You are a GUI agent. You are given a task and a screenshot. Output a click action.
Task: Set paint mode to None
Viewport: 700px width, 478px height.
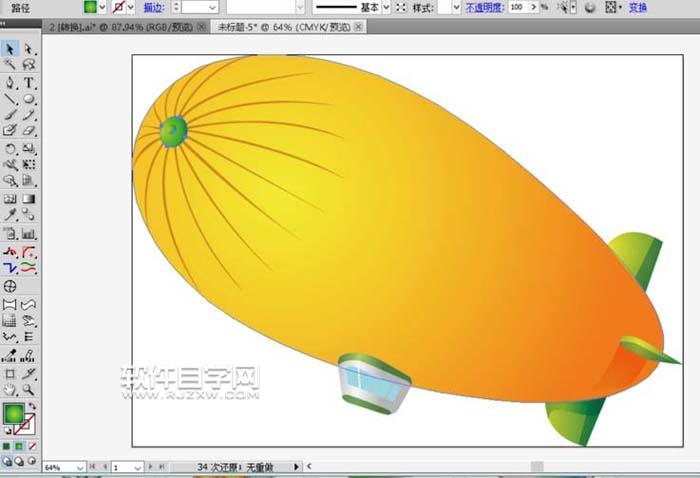tap(32, 445)
